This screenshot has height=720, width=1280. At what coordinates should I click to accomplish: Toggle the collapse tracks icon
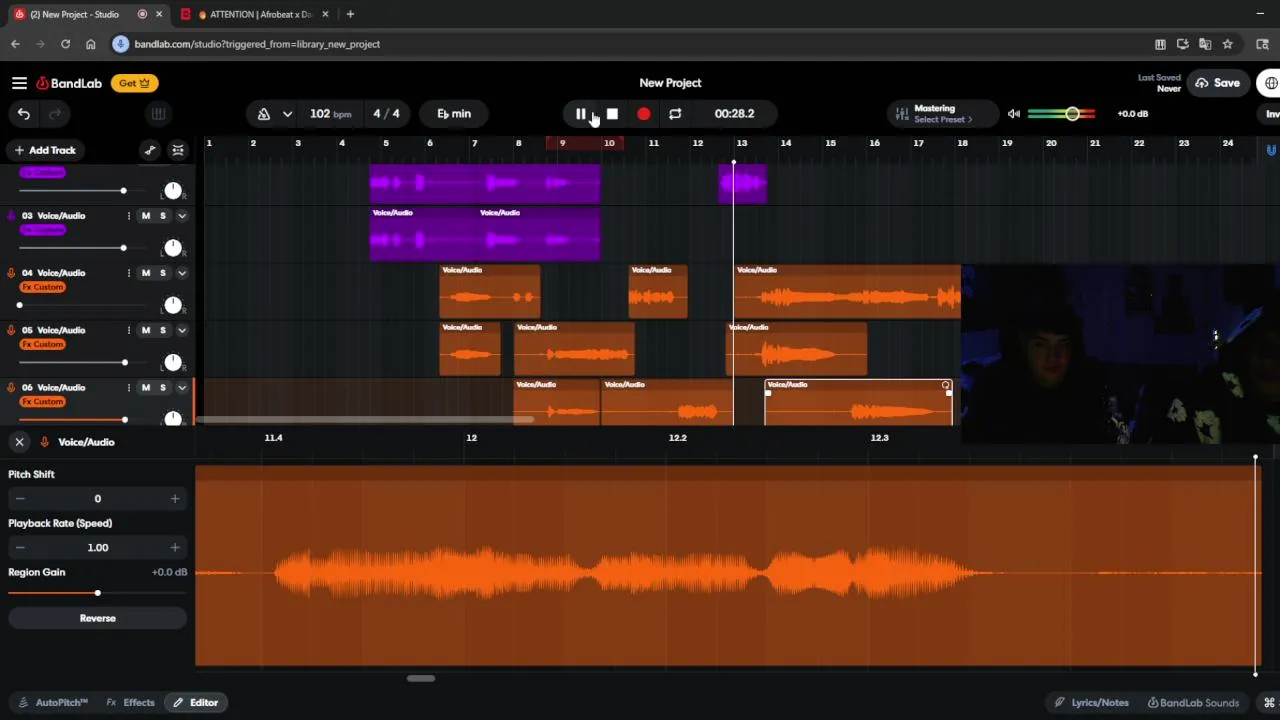click(178, 150)
